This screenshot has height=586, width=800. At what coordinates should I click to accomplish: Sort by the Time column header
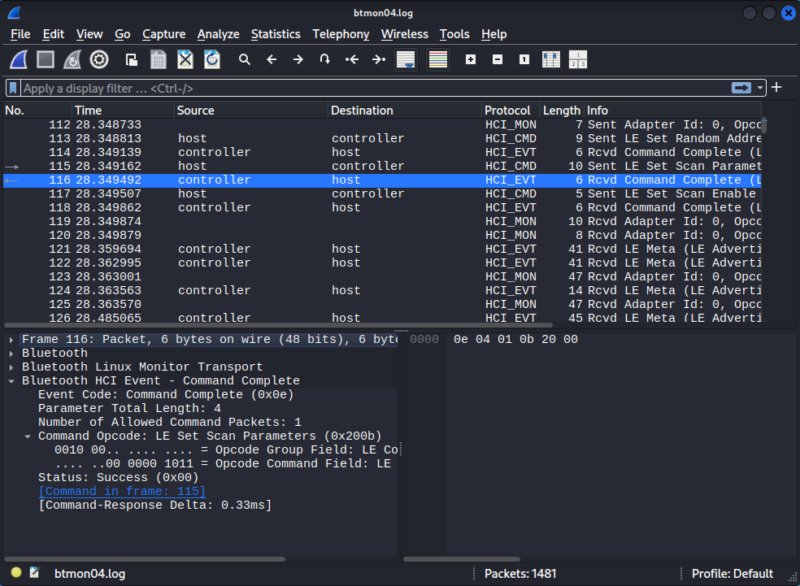tap(122, 110)
